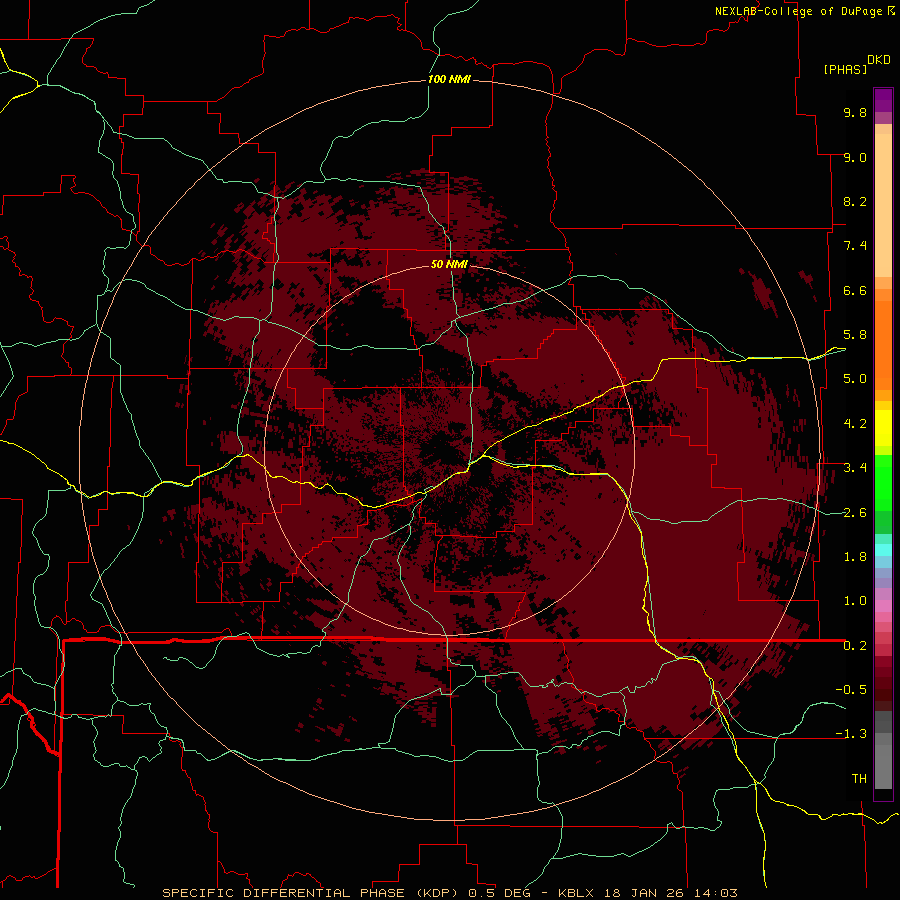Click the 6.6 value on the color scale

(855, 290)
